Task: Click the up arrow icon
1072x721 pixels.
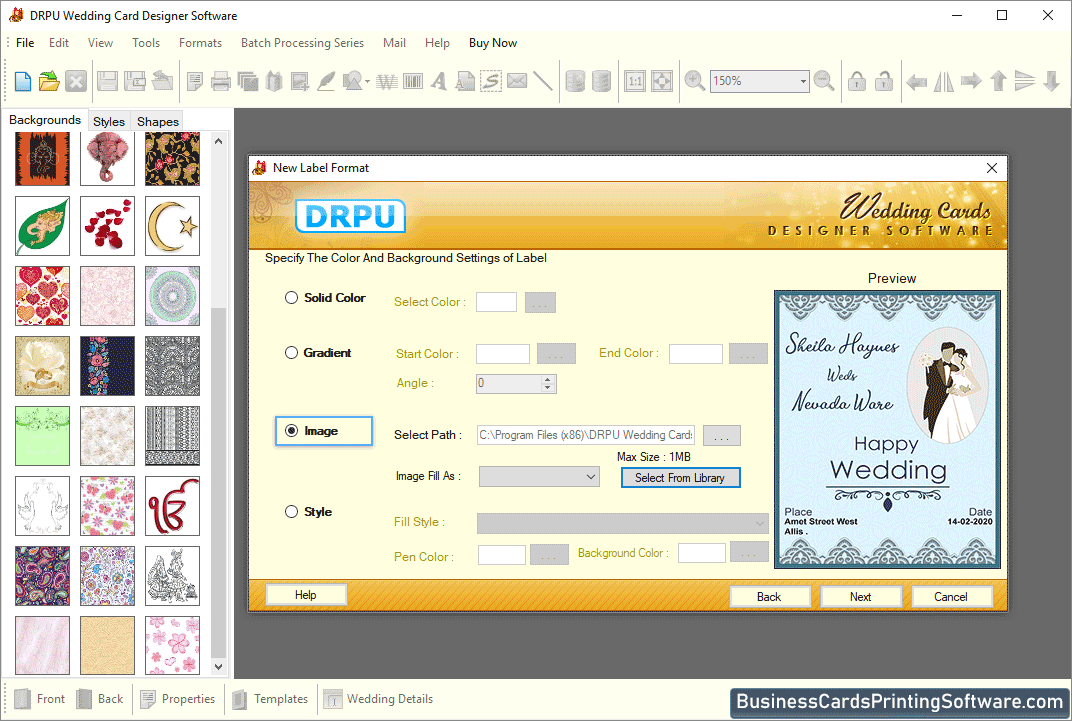Action: (998, 81)
